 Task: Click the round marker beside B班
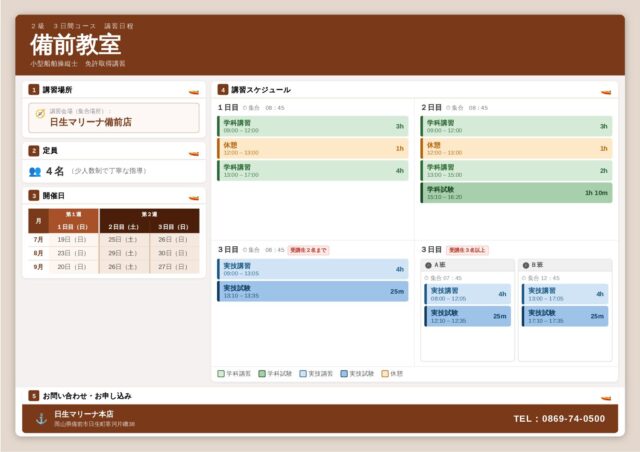[526, 265]
